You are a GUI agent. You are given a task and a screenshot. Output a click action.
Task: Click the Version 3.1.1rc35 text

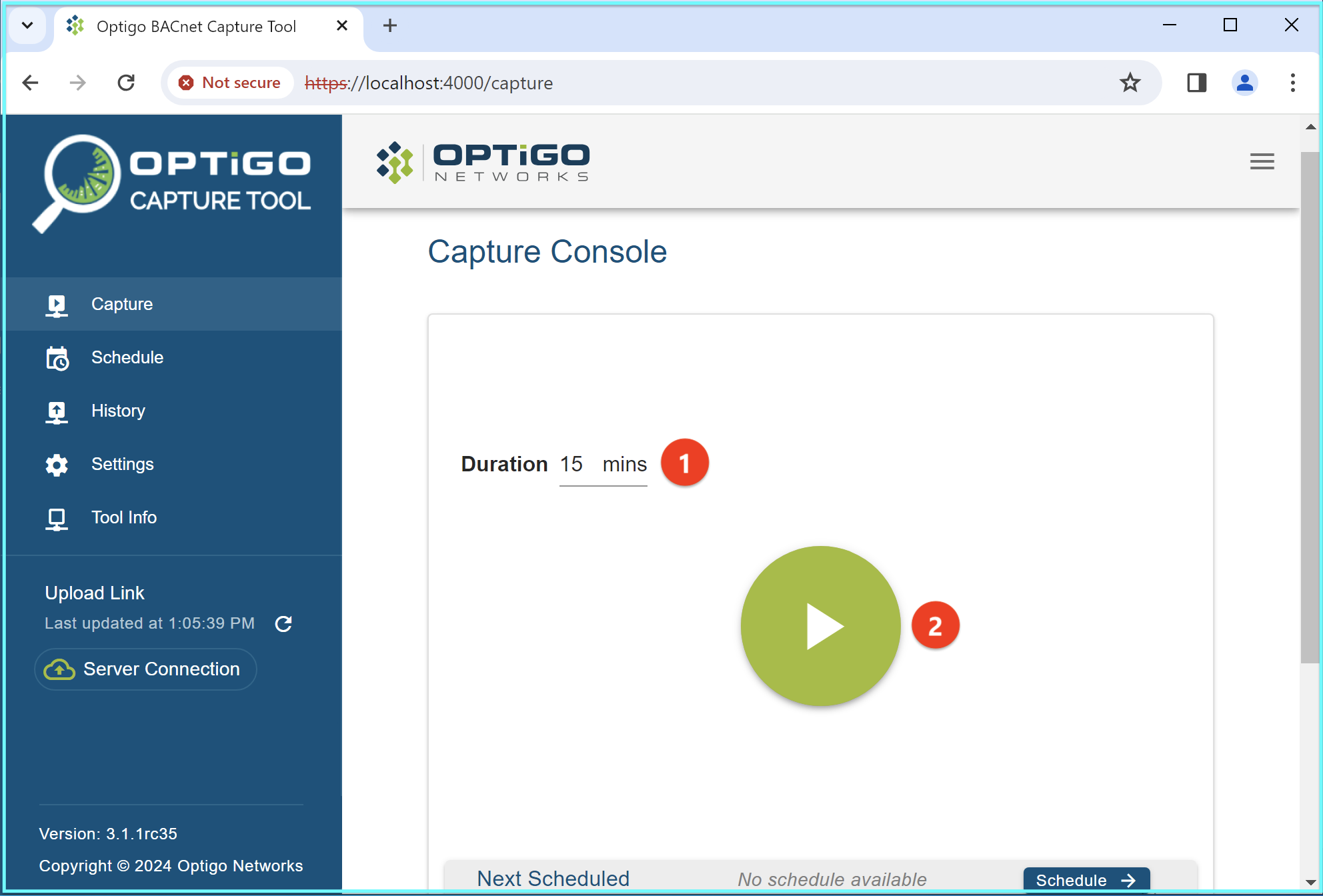(108, 834)
